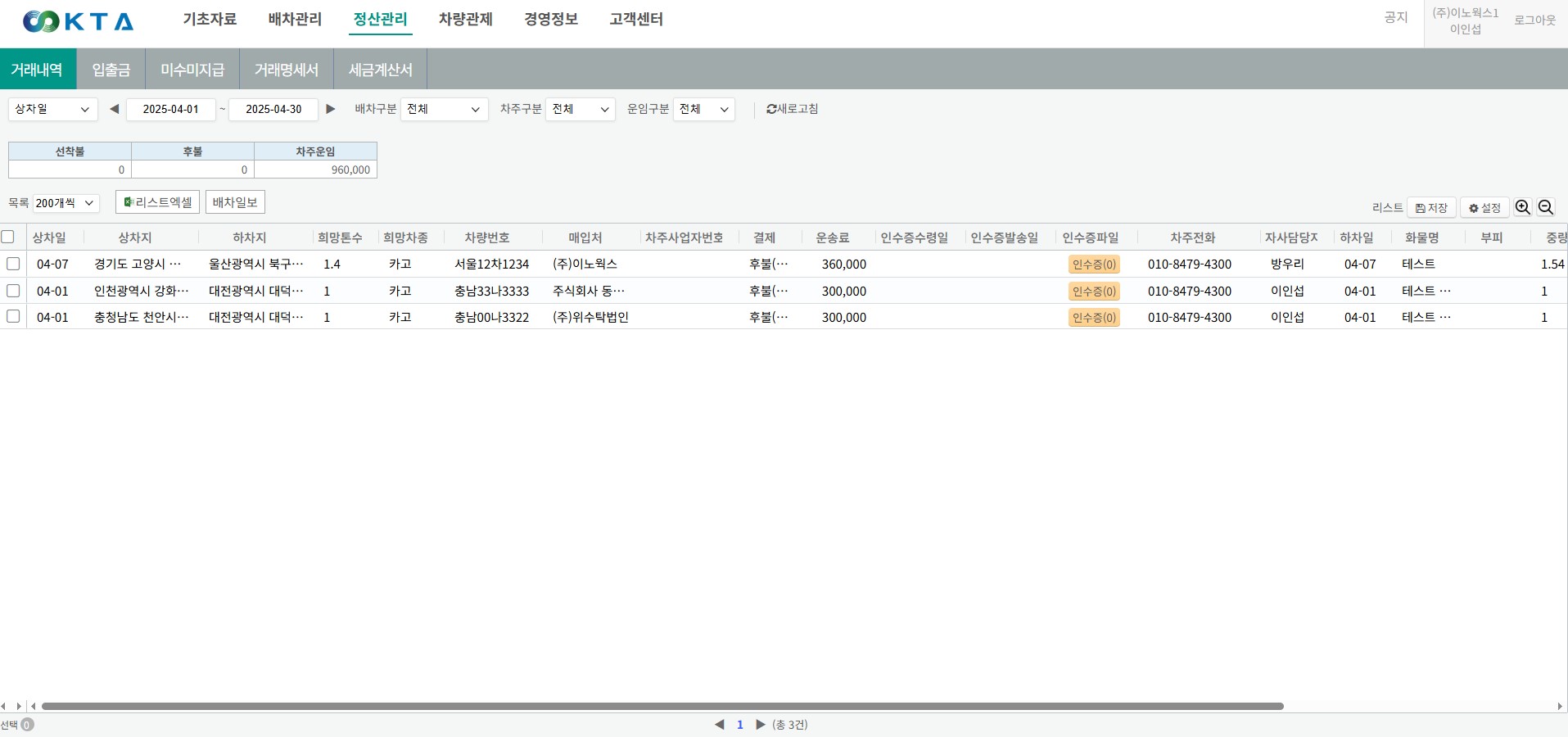Open the 운임구분 dropdown
Image resolution: width=1568 pixels, height=737 pixels.
coord(703,109)
